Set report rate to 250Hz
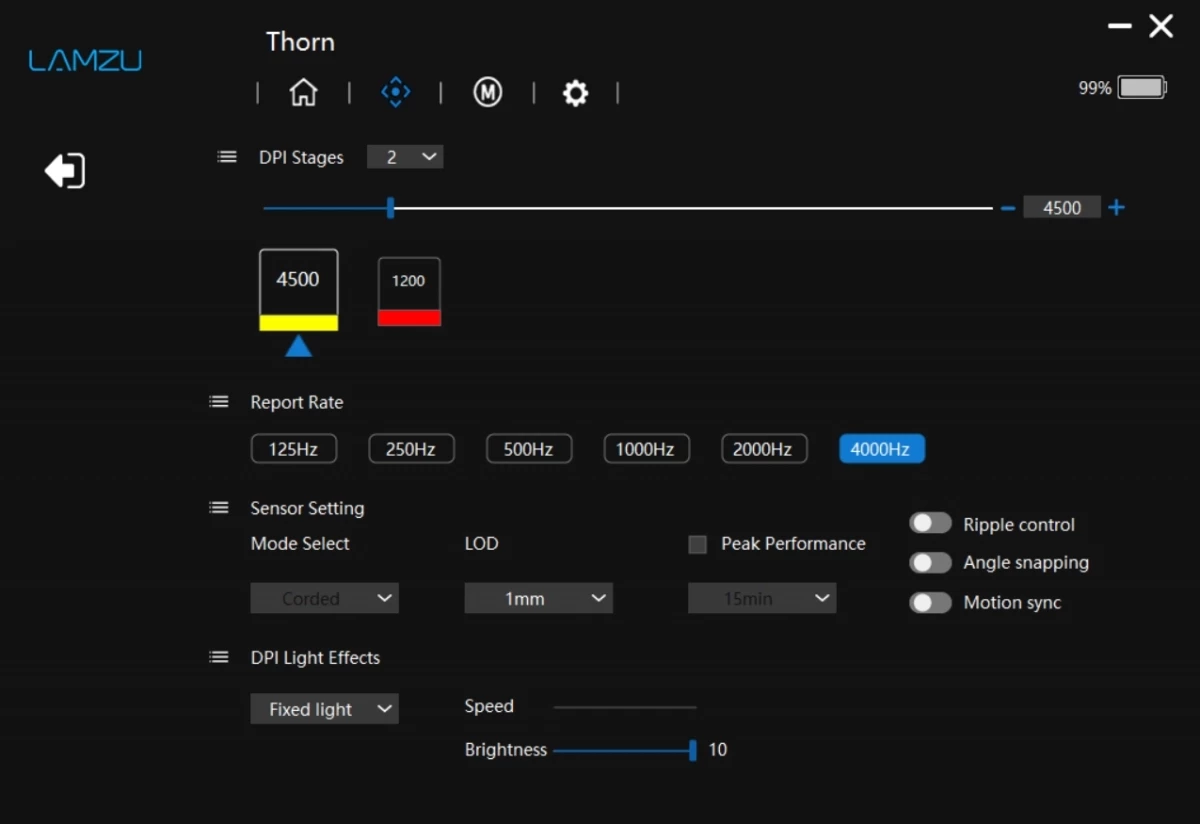Viewport: 1200px width, 824px height. pyautogui.click(x=411, y=449)
